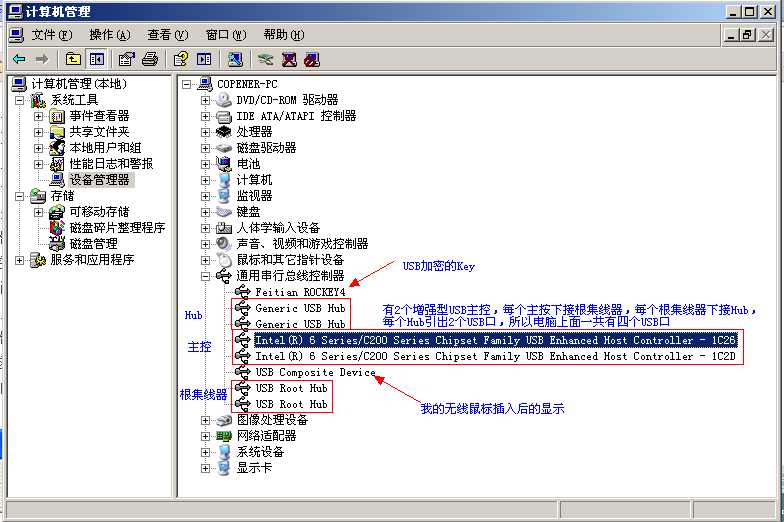Image resolution: width=784 pixels, height=522 pixels.
Task: Expand the 显示卡 node
Action: [206, 468]
